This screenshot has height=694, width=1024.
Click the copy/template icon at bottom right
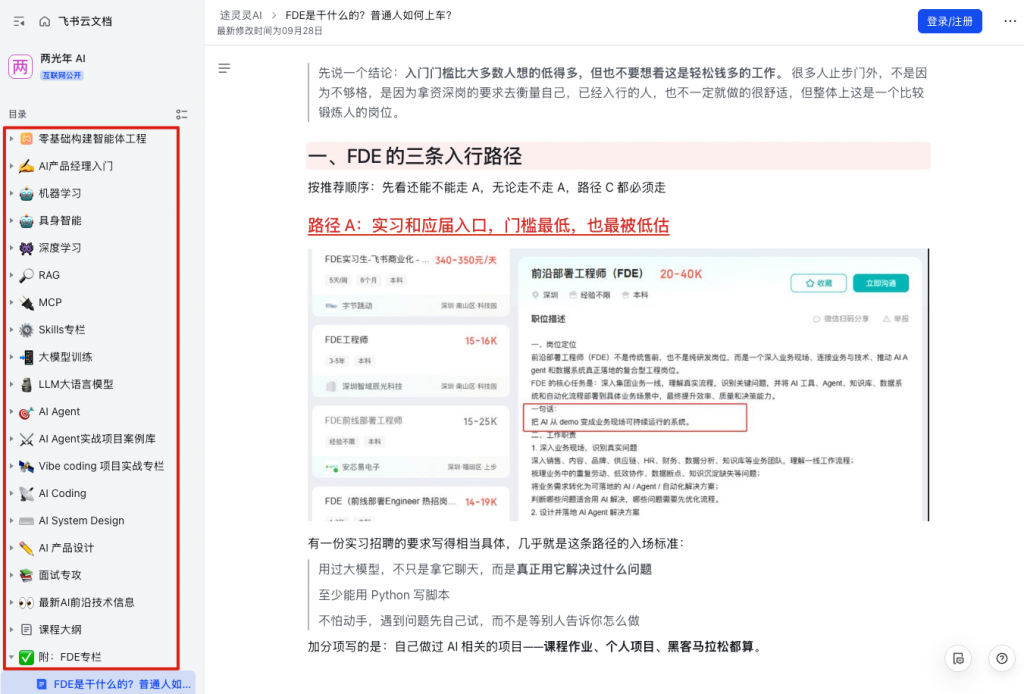pos(958,658)
